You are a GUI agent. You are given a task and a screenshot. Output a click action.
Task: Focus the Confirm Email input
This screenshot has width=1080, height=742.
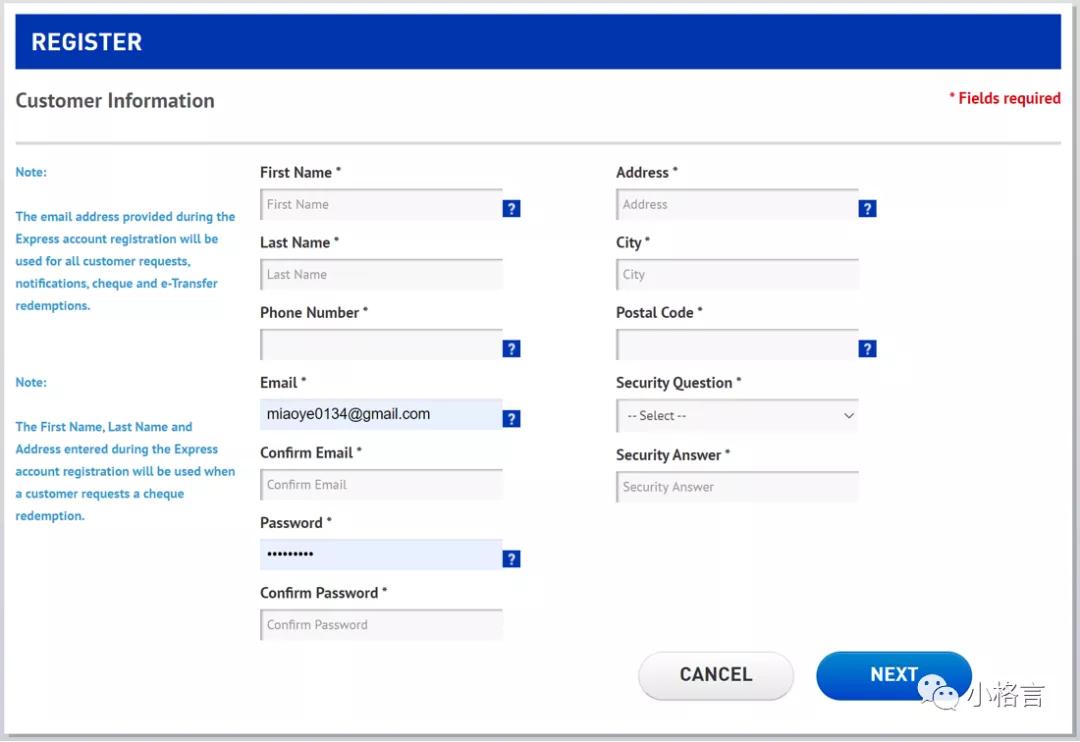pos(381,485)
